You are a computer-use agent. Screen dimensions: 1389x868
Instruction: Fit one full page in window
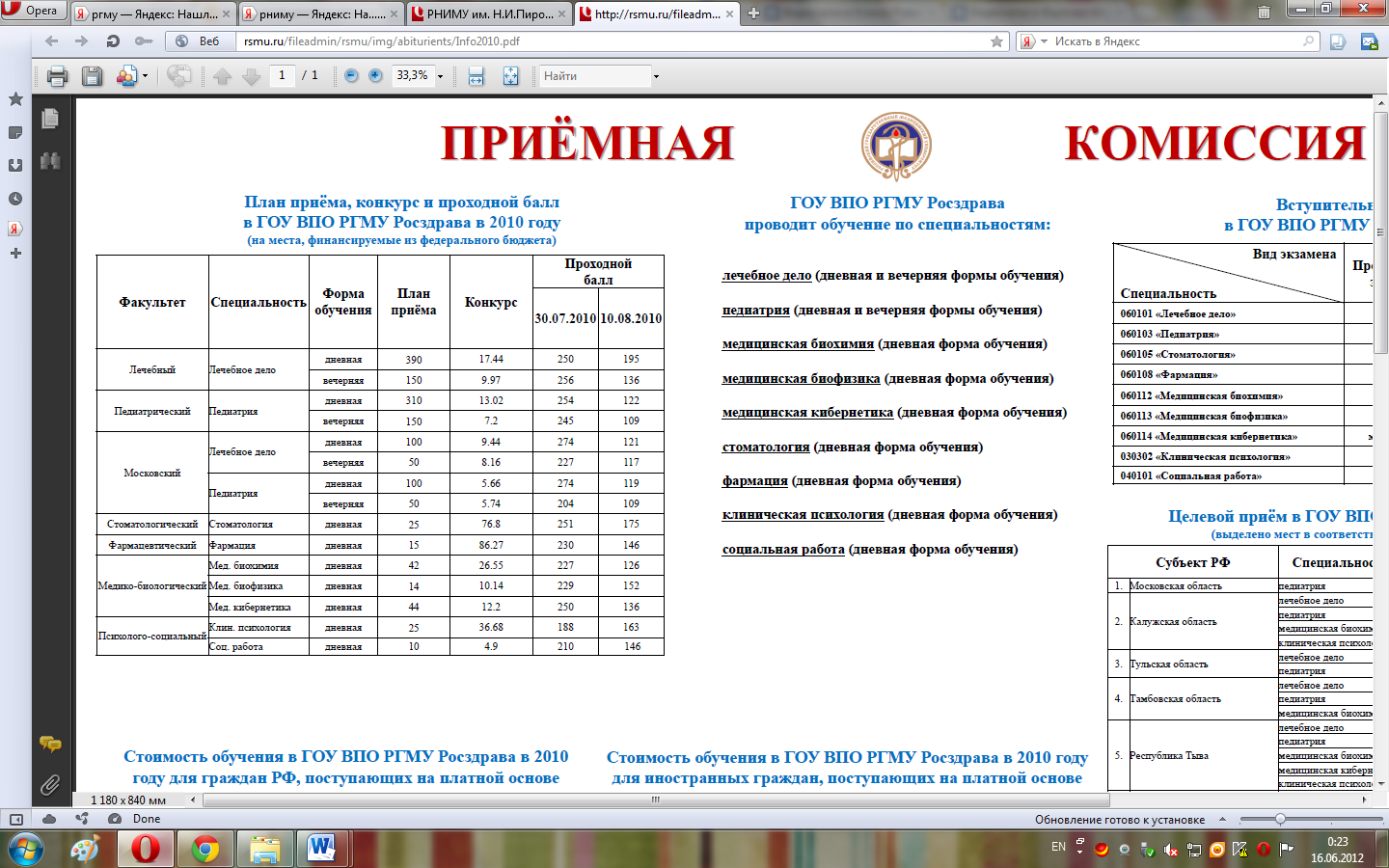(x=510, y=76)
